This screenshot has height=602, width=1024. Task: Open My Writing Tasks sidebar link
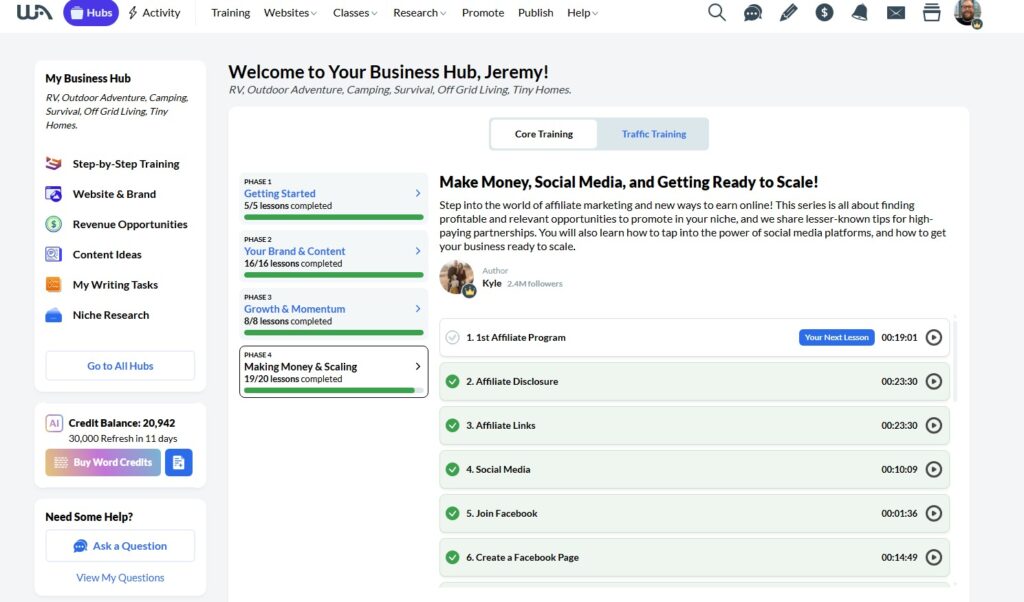click(x=115, y=285)
